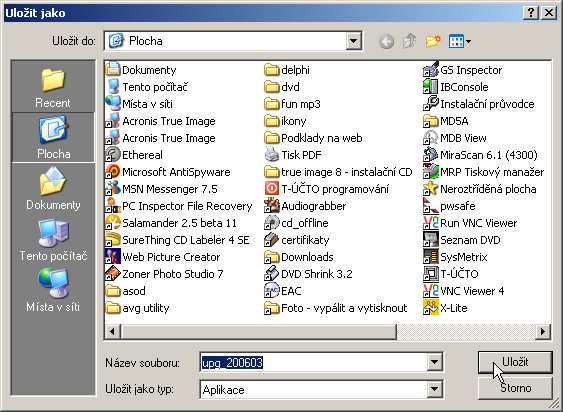
Task: Cancel with the Storno button
Action: (515, 388)
